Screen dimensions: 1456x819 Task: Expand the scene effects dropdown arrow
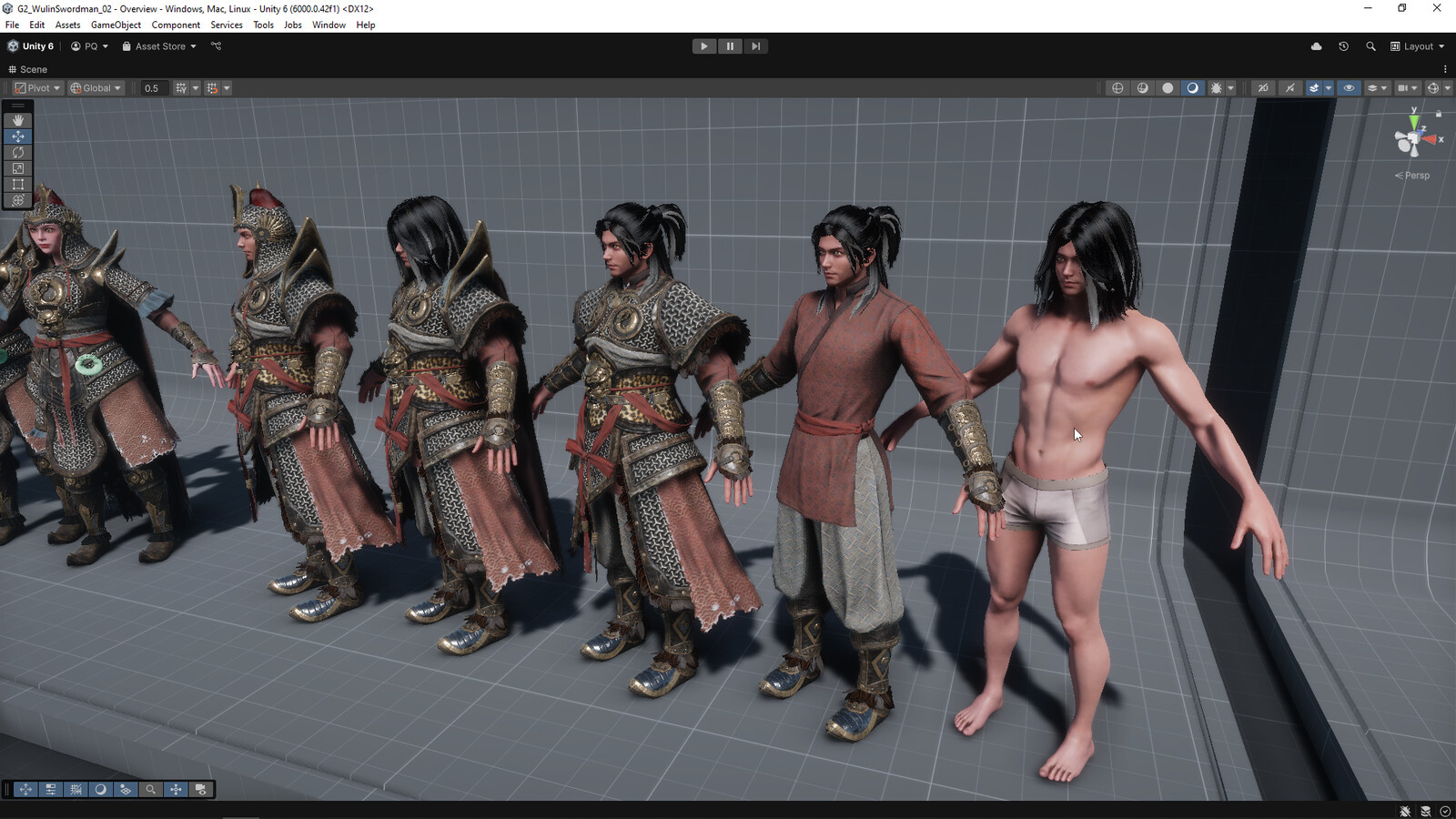point(1329,88)
